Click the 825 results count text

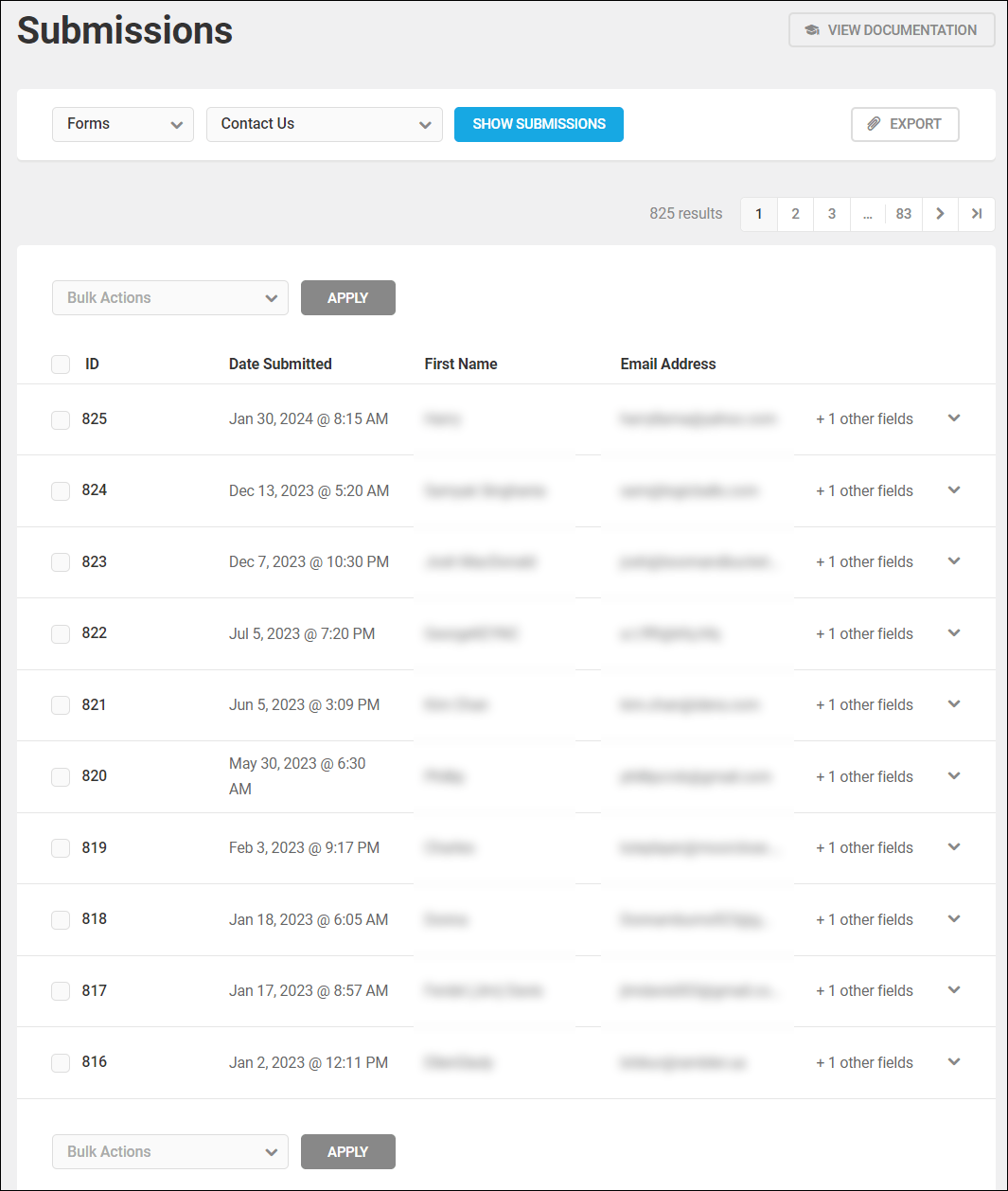(686, 214)
